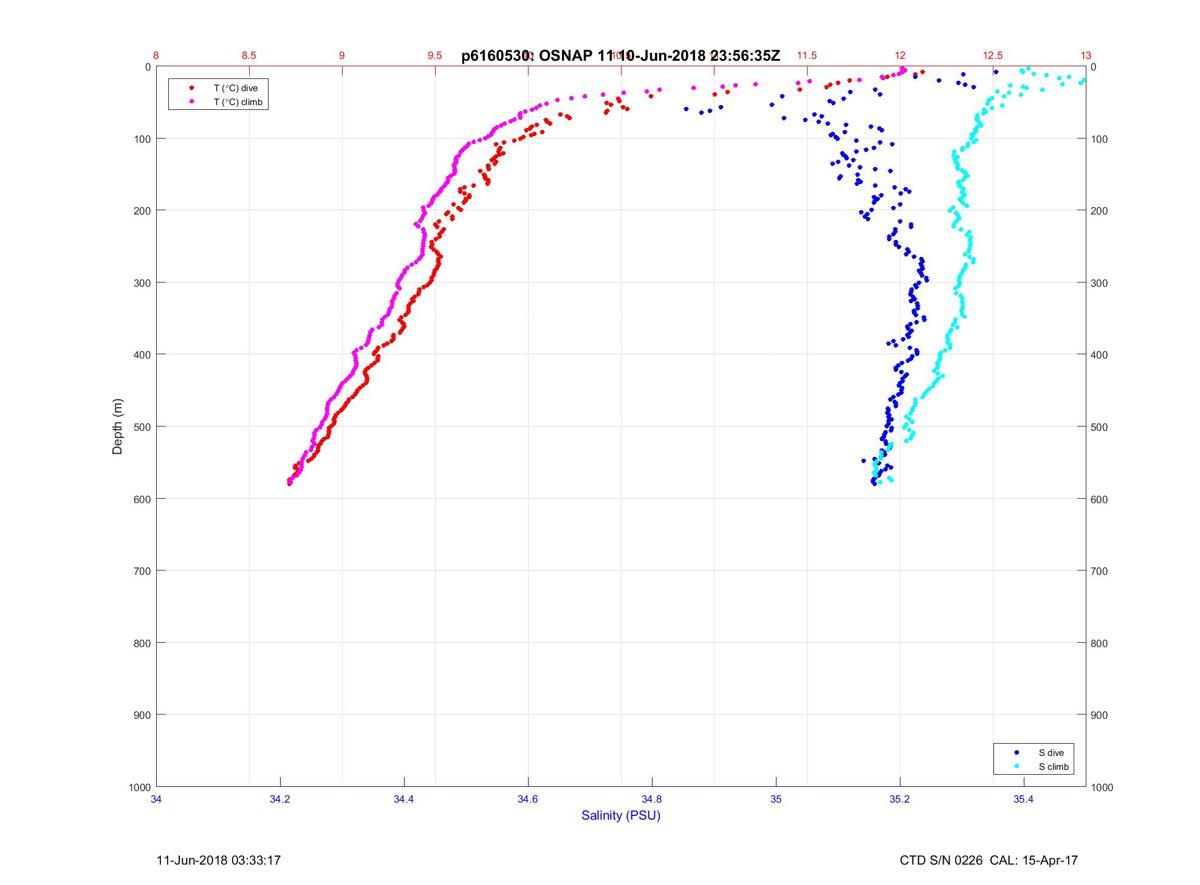Click the '35.2' salinity tick label
The image size is (1200, 885).
coord(900,798)
